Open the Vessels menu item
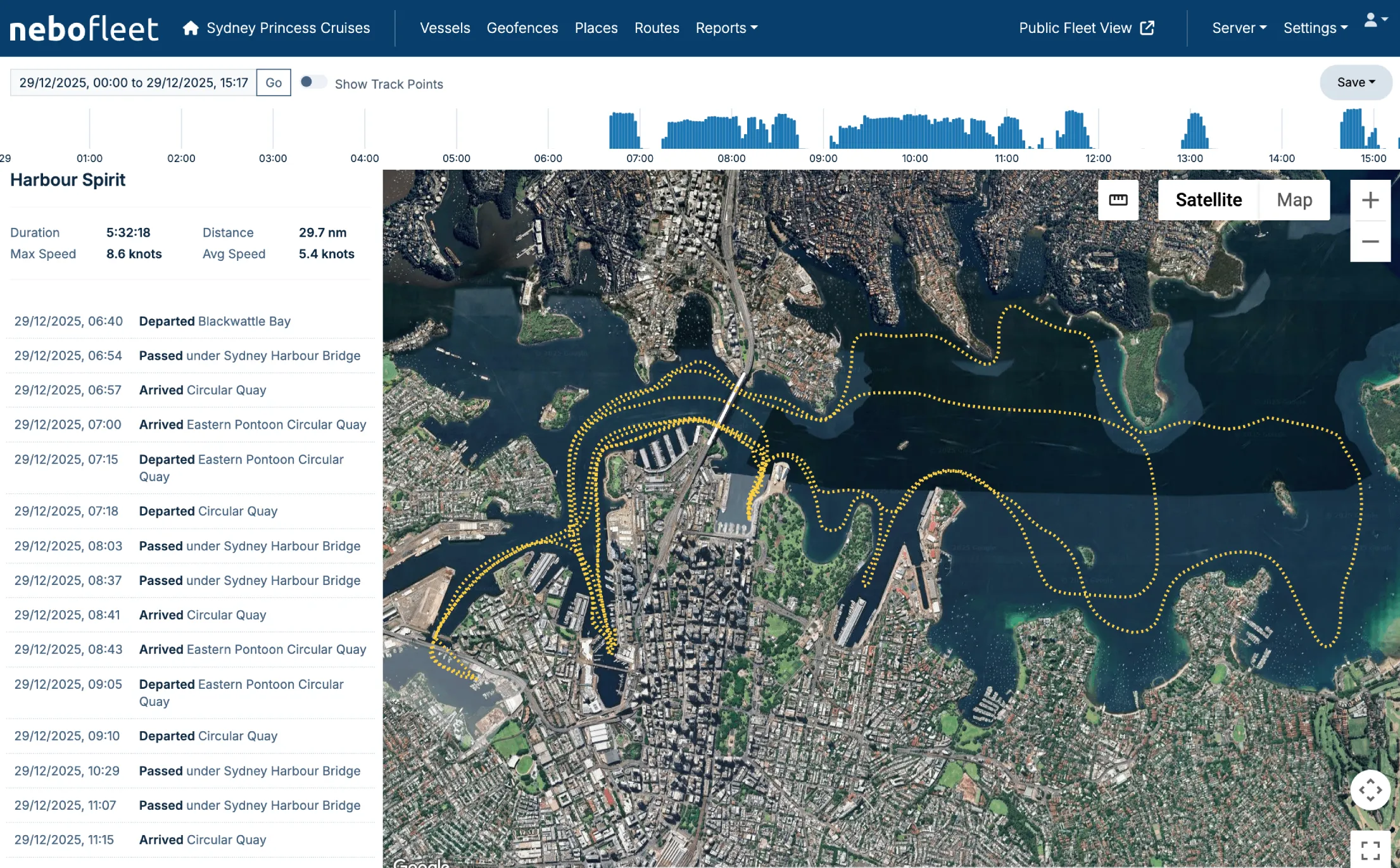The width and height of the screenshot is (1400, 868). (x=445, y=28)
